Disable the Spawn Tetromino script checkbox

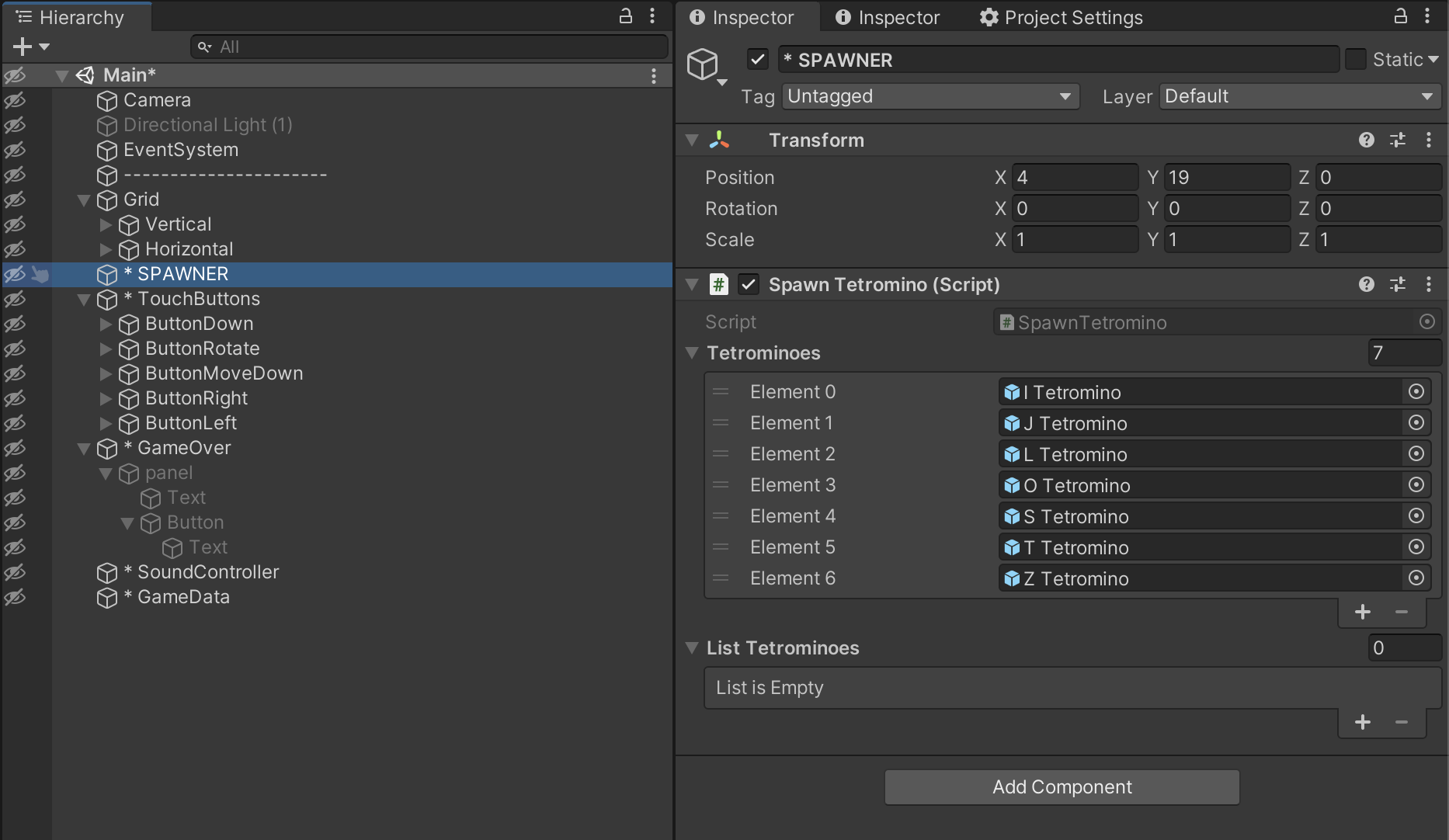pos(748,284)
